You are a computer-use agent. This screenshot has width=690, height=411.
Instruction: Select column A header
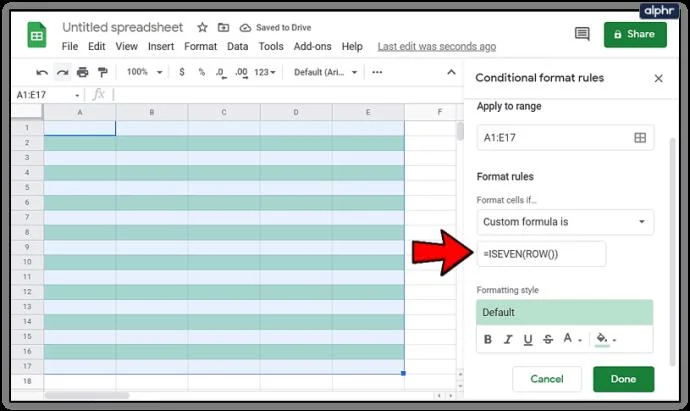point(80,112)
